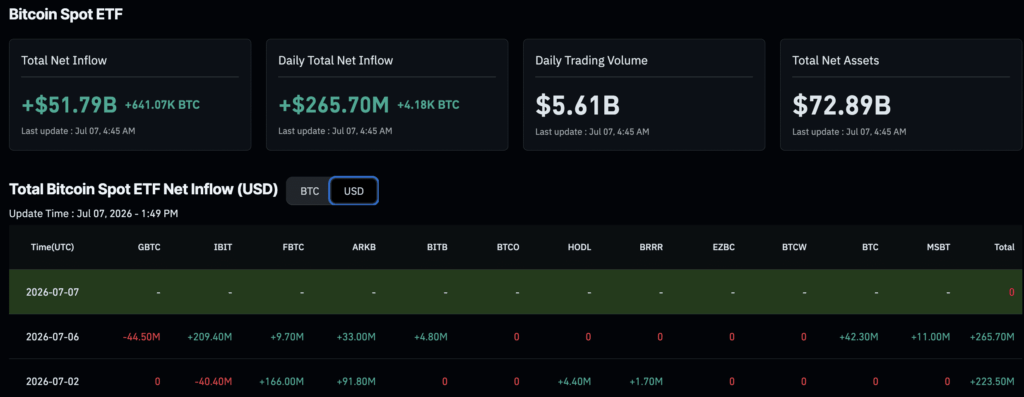The width and height of the screenshot is (1024, 397).
Task: Open the Daily Trading Volume card
Action: [644, 95]
